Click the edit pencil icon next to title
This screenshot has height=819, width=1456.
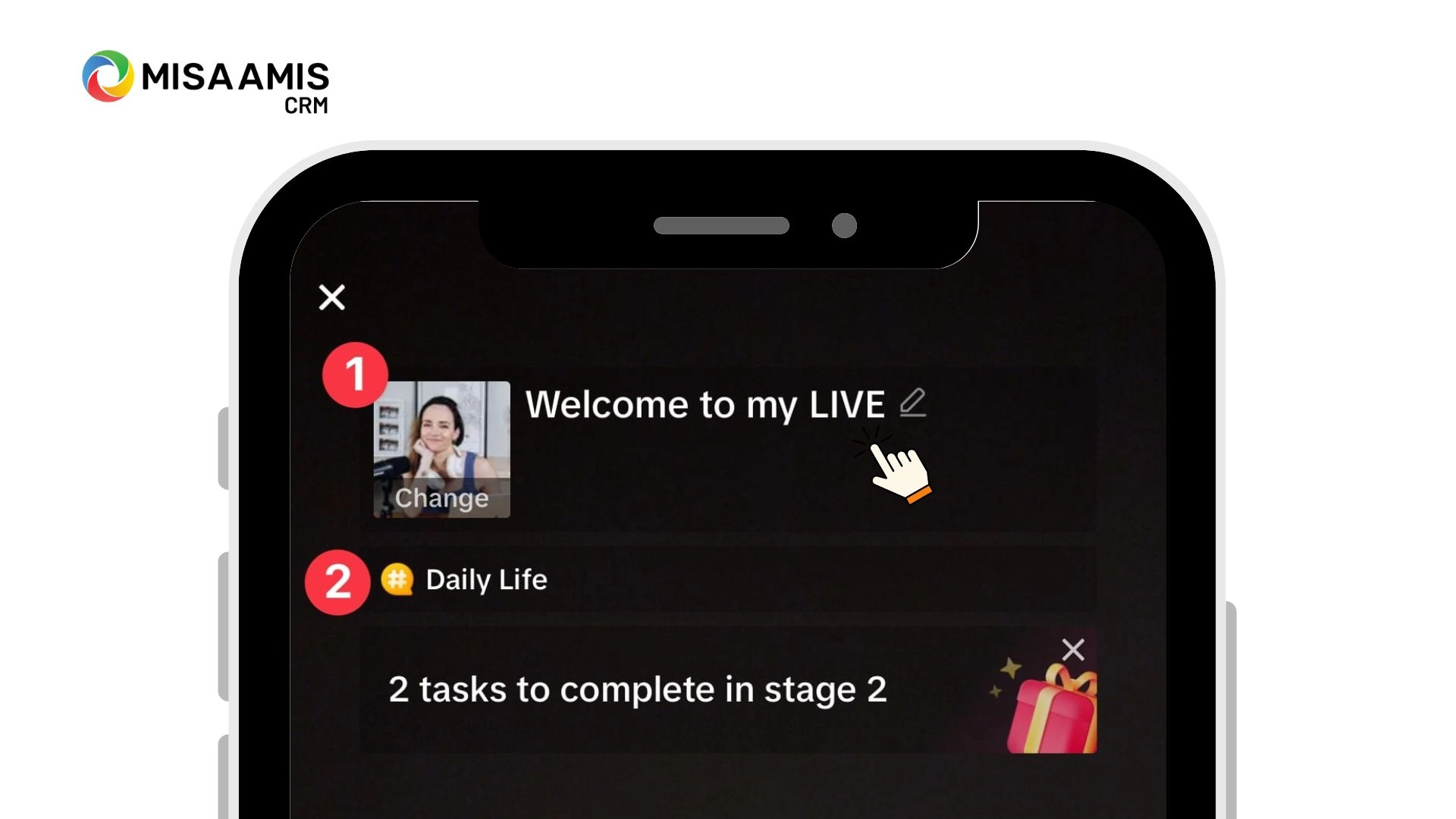click(x=912, y=403)
